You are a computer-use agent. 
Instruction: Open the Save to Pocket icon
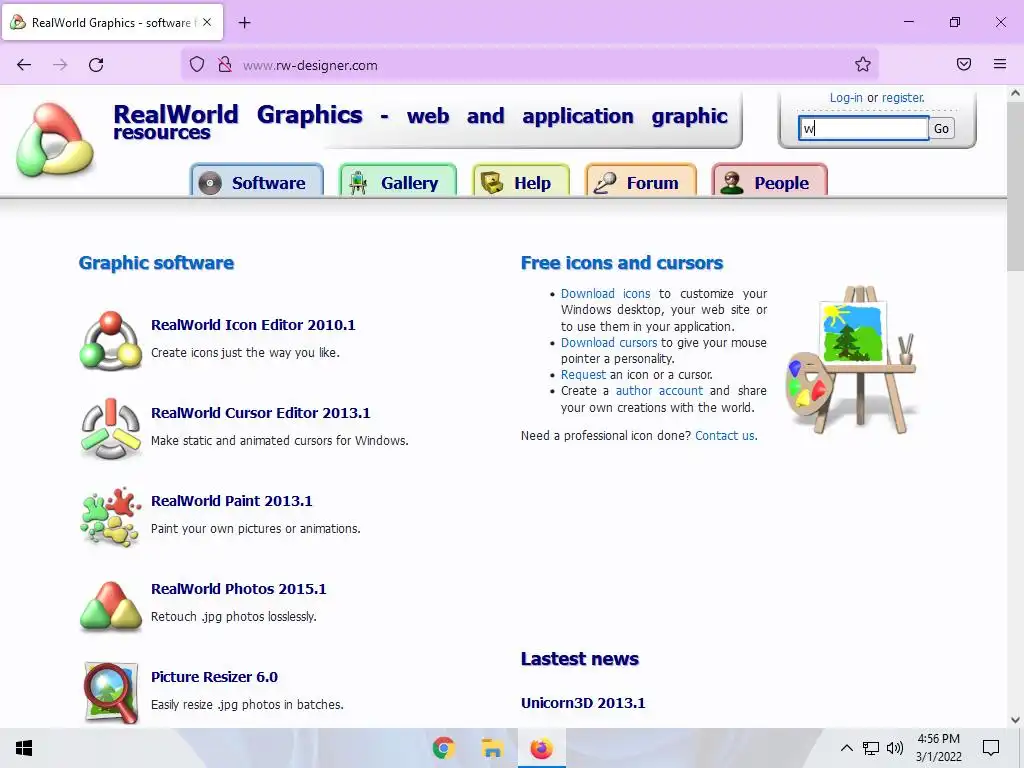point(964,64)
